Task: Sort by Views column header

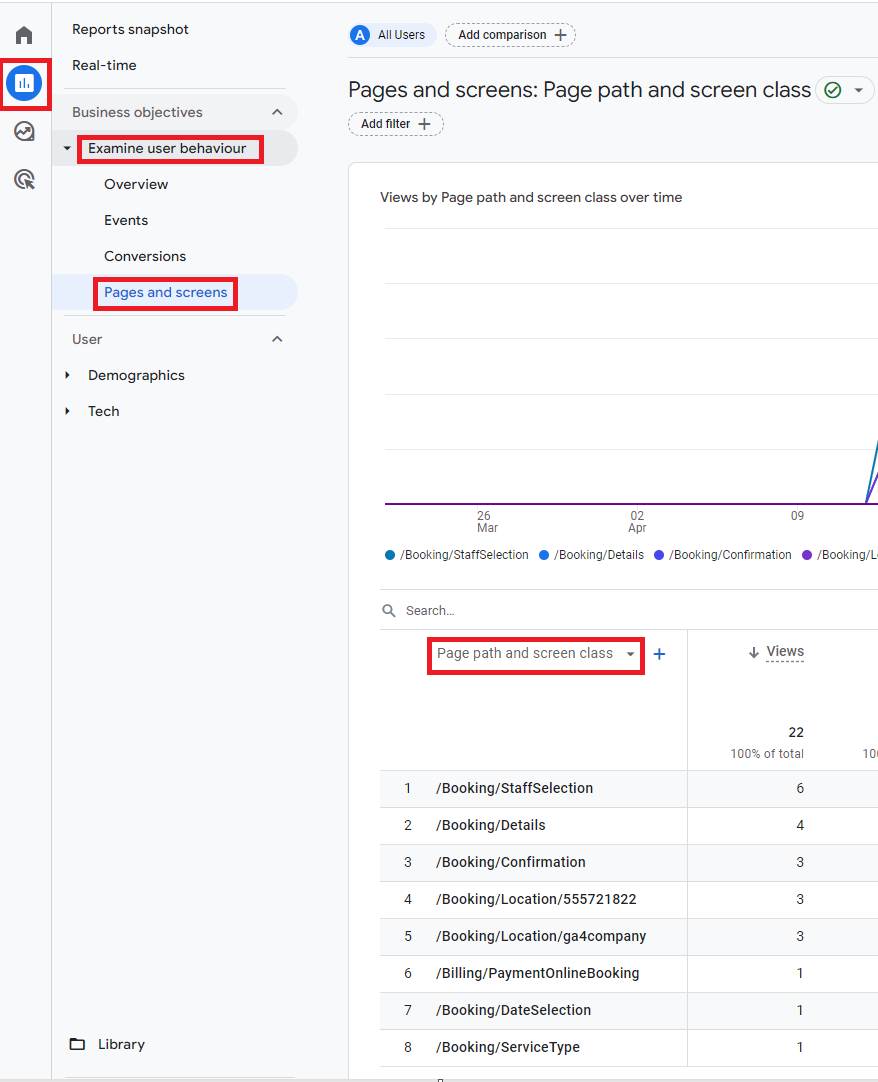Action: 785,651
